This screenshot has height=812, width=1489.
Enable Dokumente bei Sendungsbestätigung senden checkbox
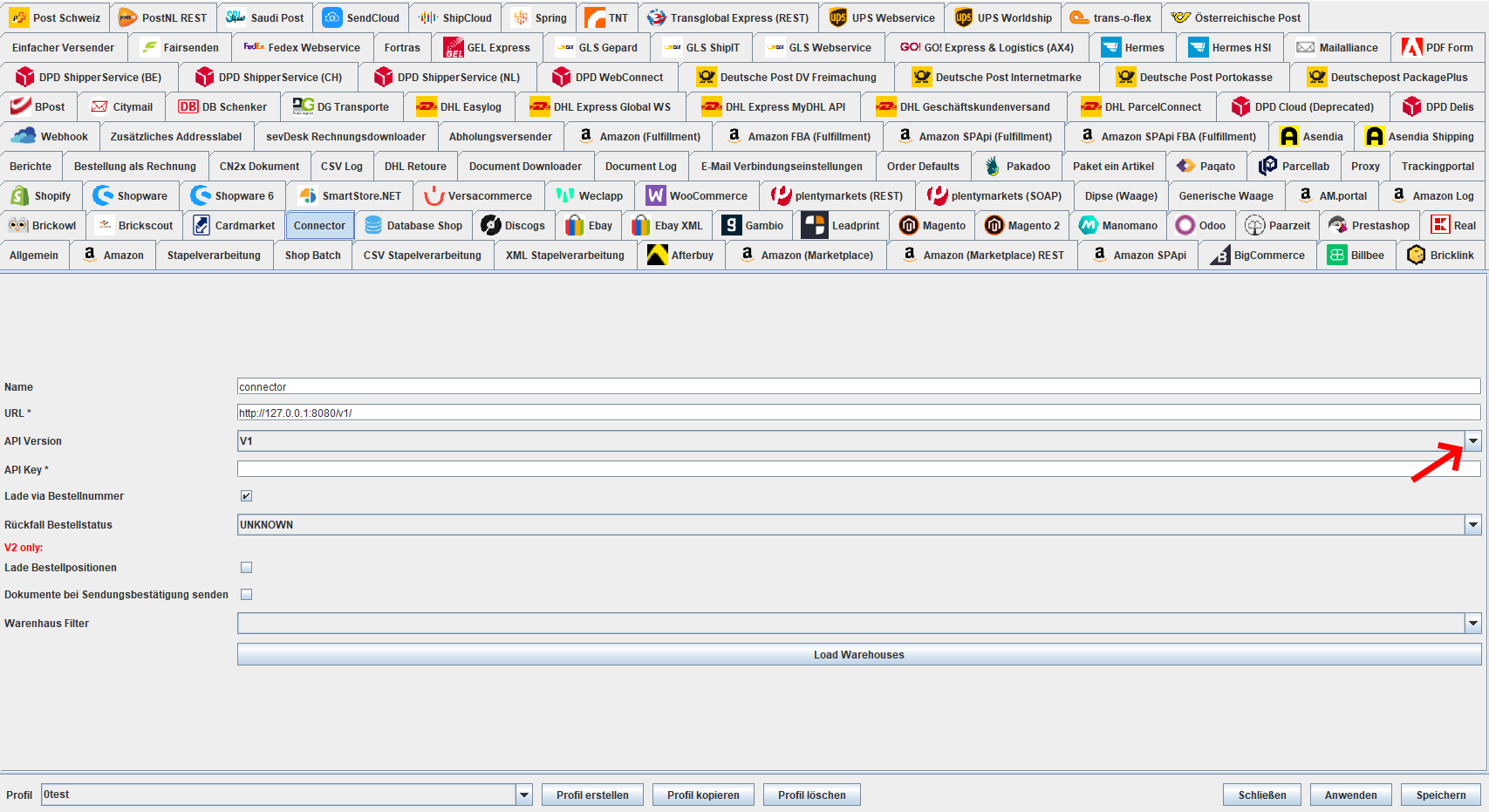tap(247, 594)
